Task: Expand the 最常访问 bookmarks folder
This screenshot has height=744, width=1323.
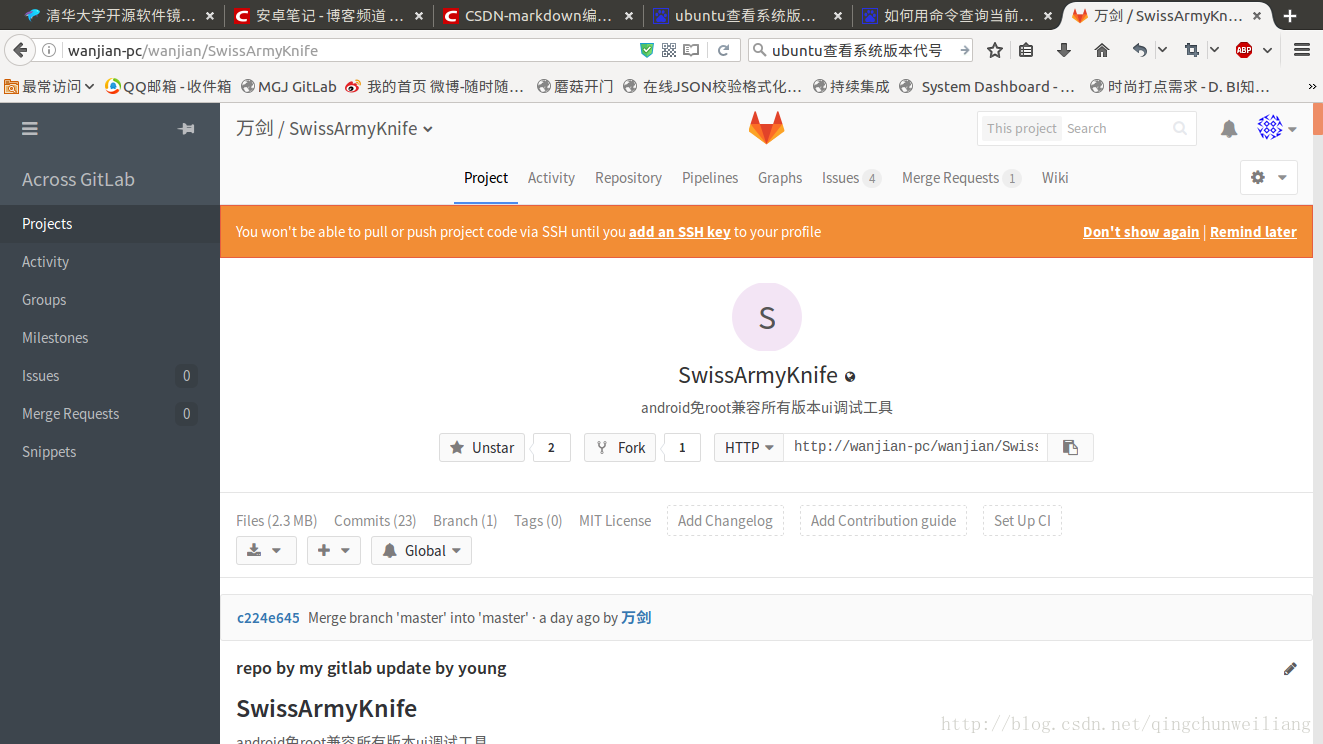Action: click(x=50, y=87)
